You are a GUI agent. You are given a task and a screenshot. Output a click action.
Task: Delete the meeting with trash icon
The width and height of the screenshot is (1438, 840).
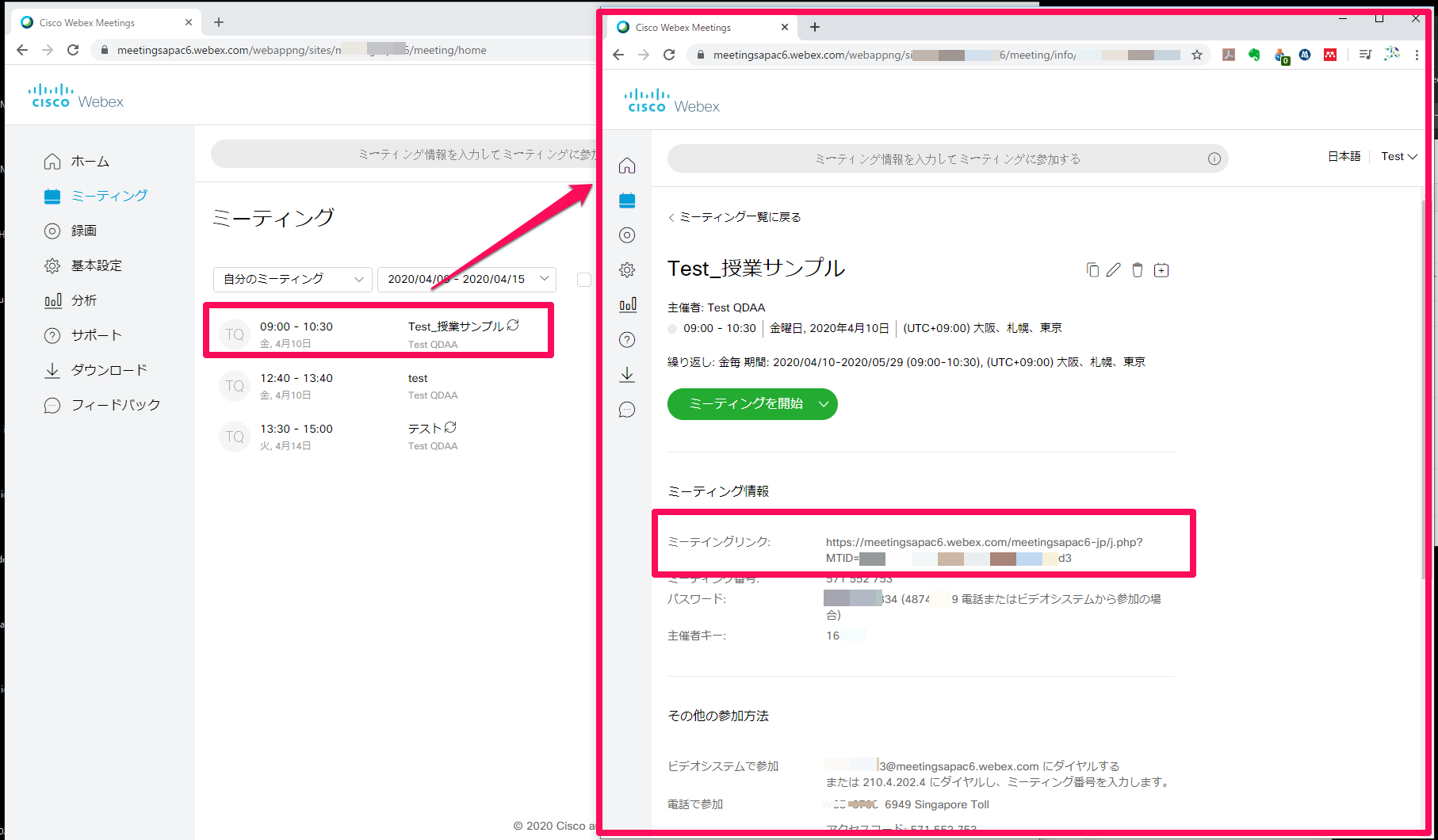click(x=1138, y=270)
